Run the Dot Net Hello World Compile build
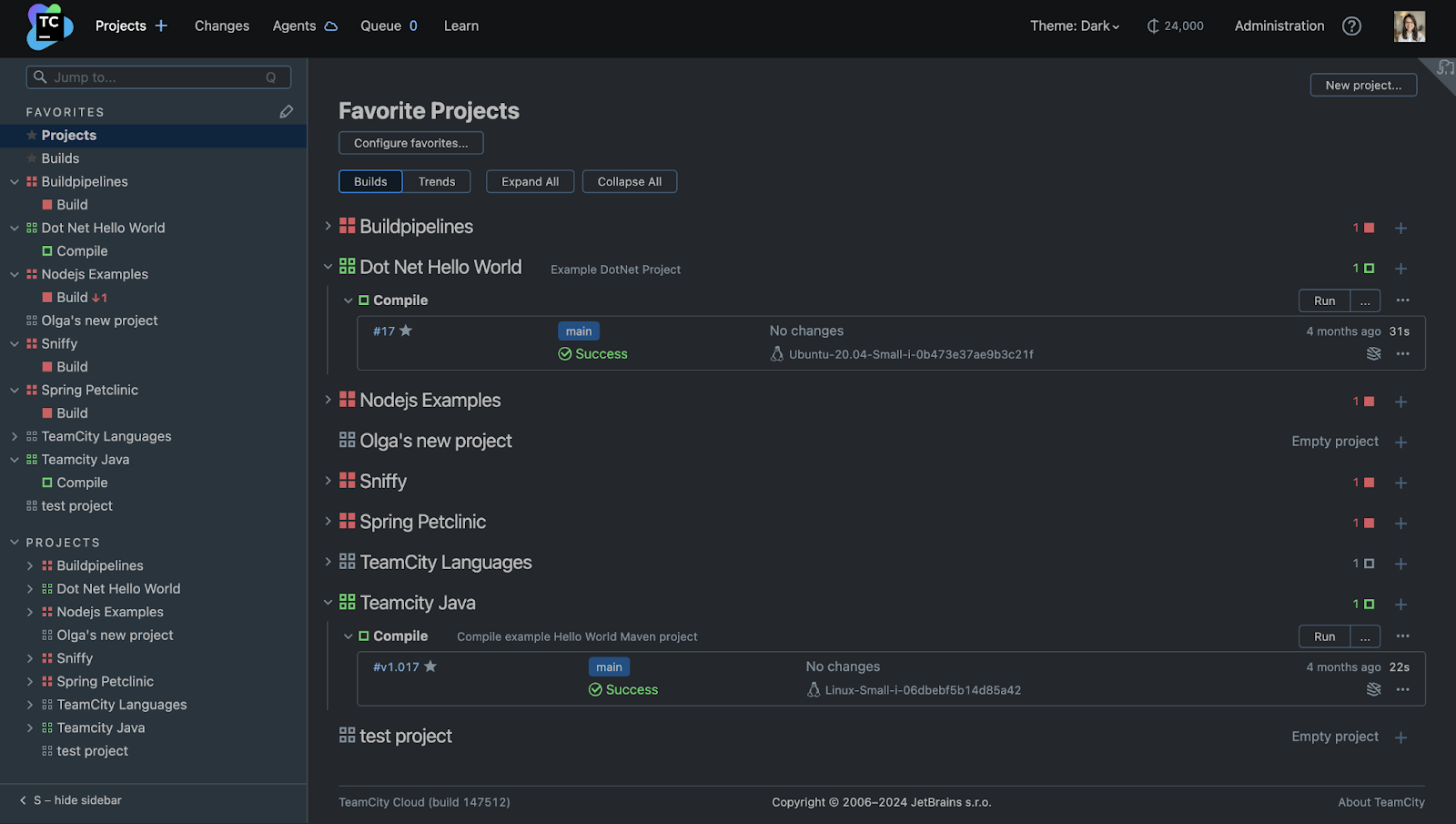The width and height of the screenshot is (1456, 824). 1324,301
